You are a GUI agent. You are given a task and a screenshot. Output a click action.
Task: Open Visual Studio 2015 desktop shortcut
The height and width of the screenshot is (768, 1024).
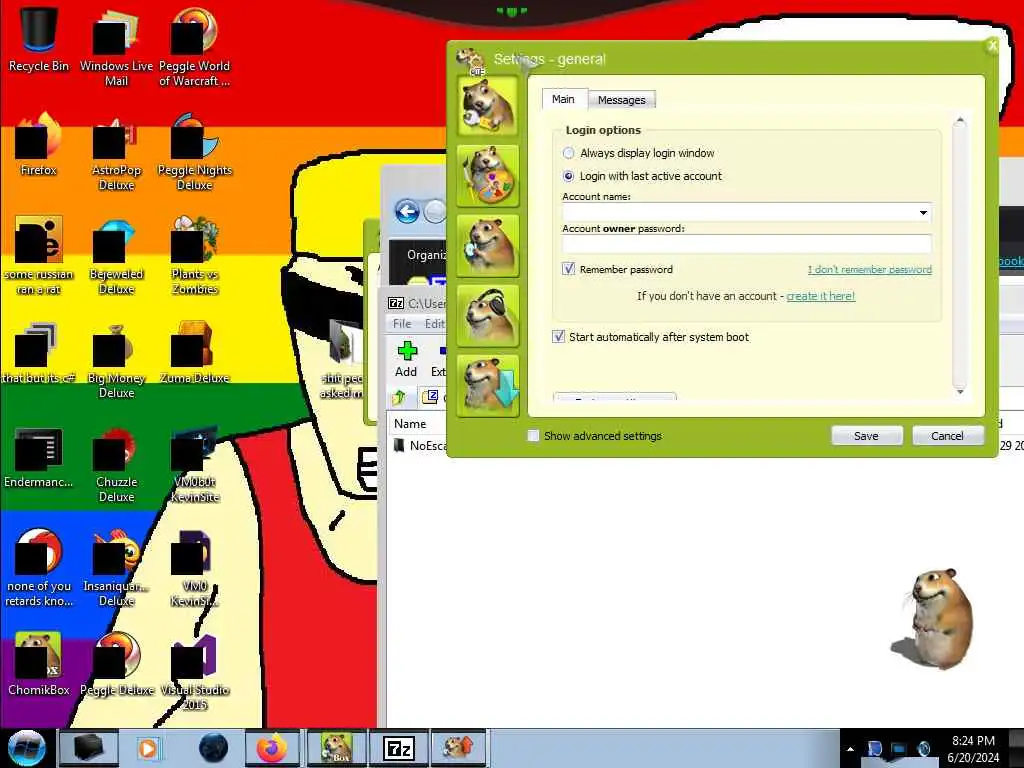click(194, 671)
